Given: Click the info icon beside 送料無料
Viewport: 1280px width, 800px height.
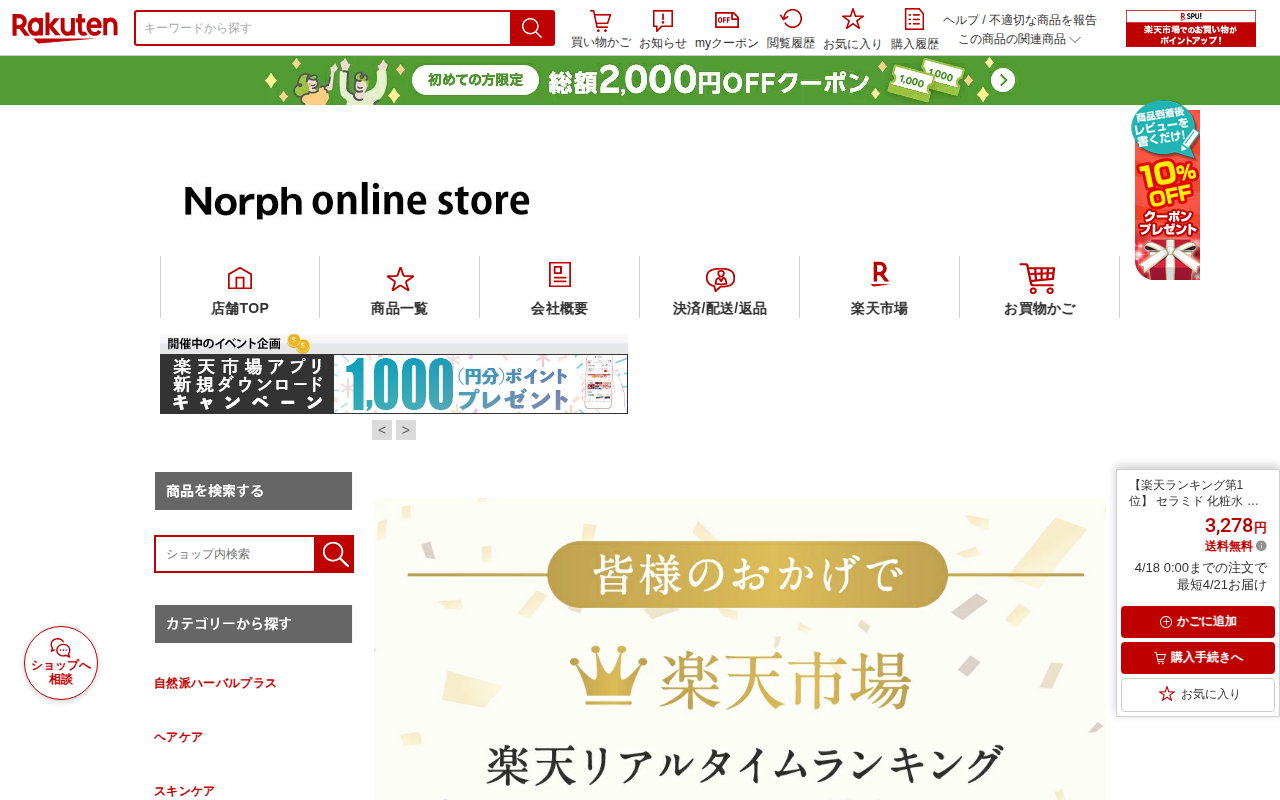Looking at the screenshot, I should tap(1261, 546).
